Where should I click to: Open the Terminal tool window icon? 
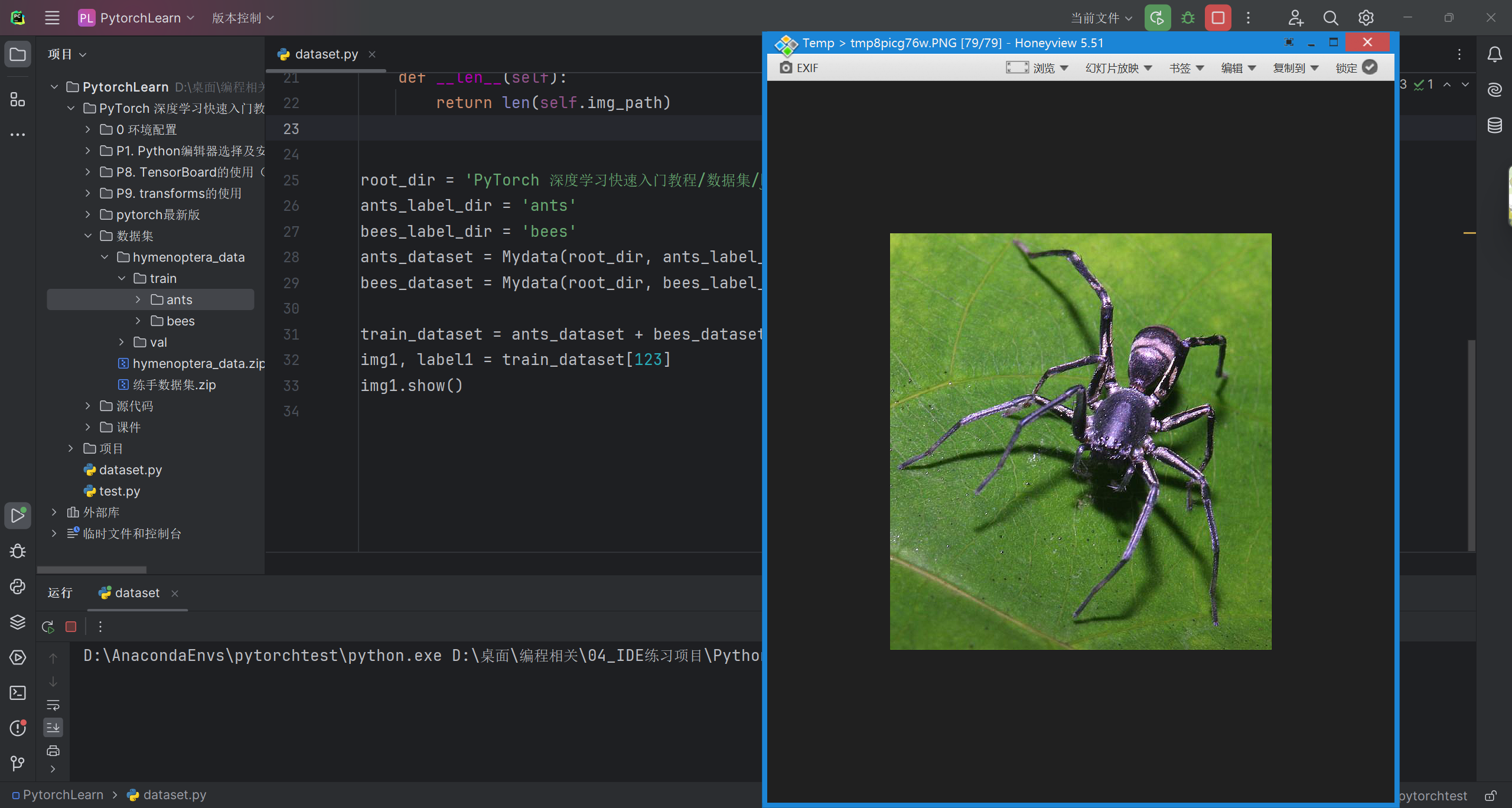[18, 693]
